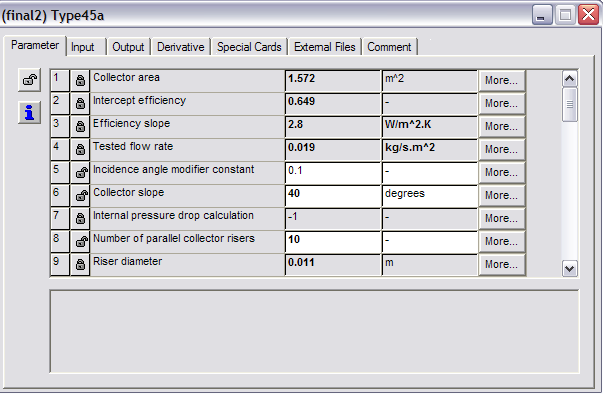The width and height of the screenshot is (603, 394).
Task: Click More... for Intercept efficiency
Action: (501, 103)
